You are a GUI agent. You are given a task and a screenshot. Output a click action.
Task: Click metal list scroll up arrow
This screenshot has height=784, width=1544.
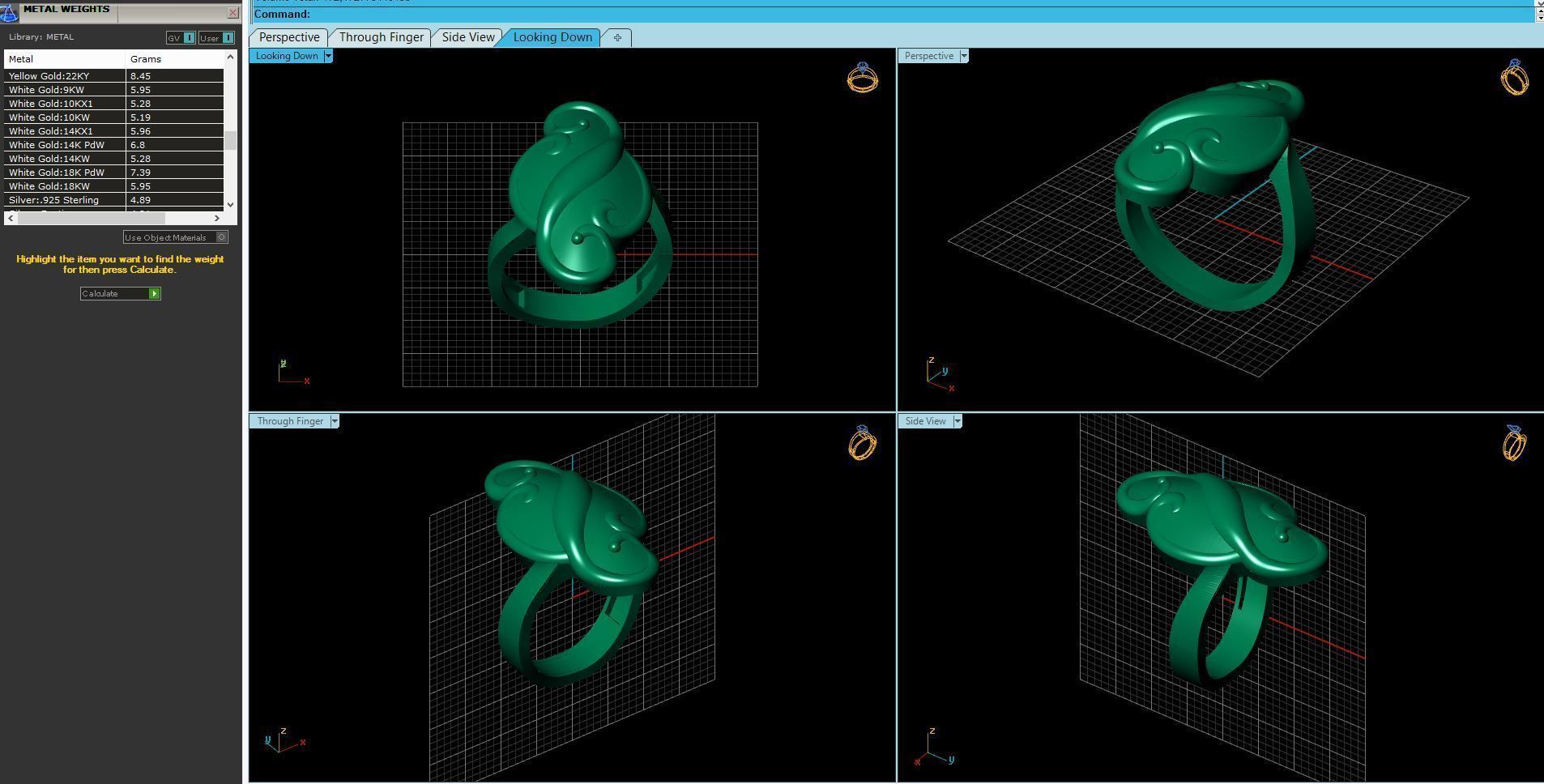[231, 57]
